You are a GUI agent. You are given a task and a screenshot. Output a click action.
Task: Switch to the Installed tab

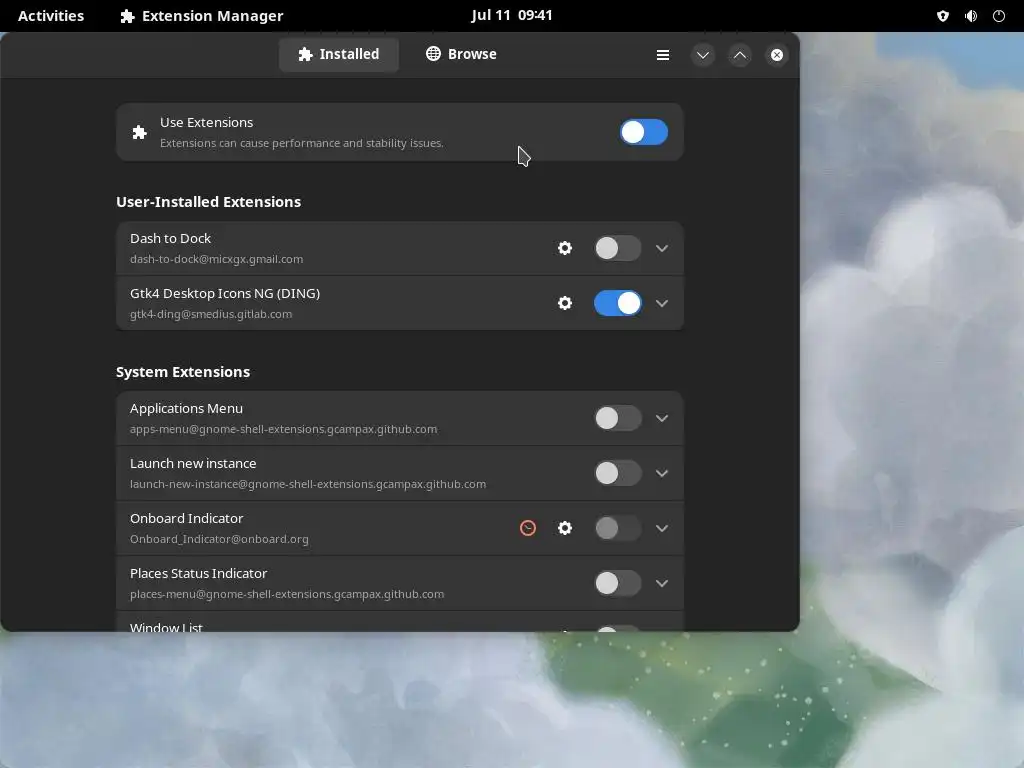(x=338, y=54)
